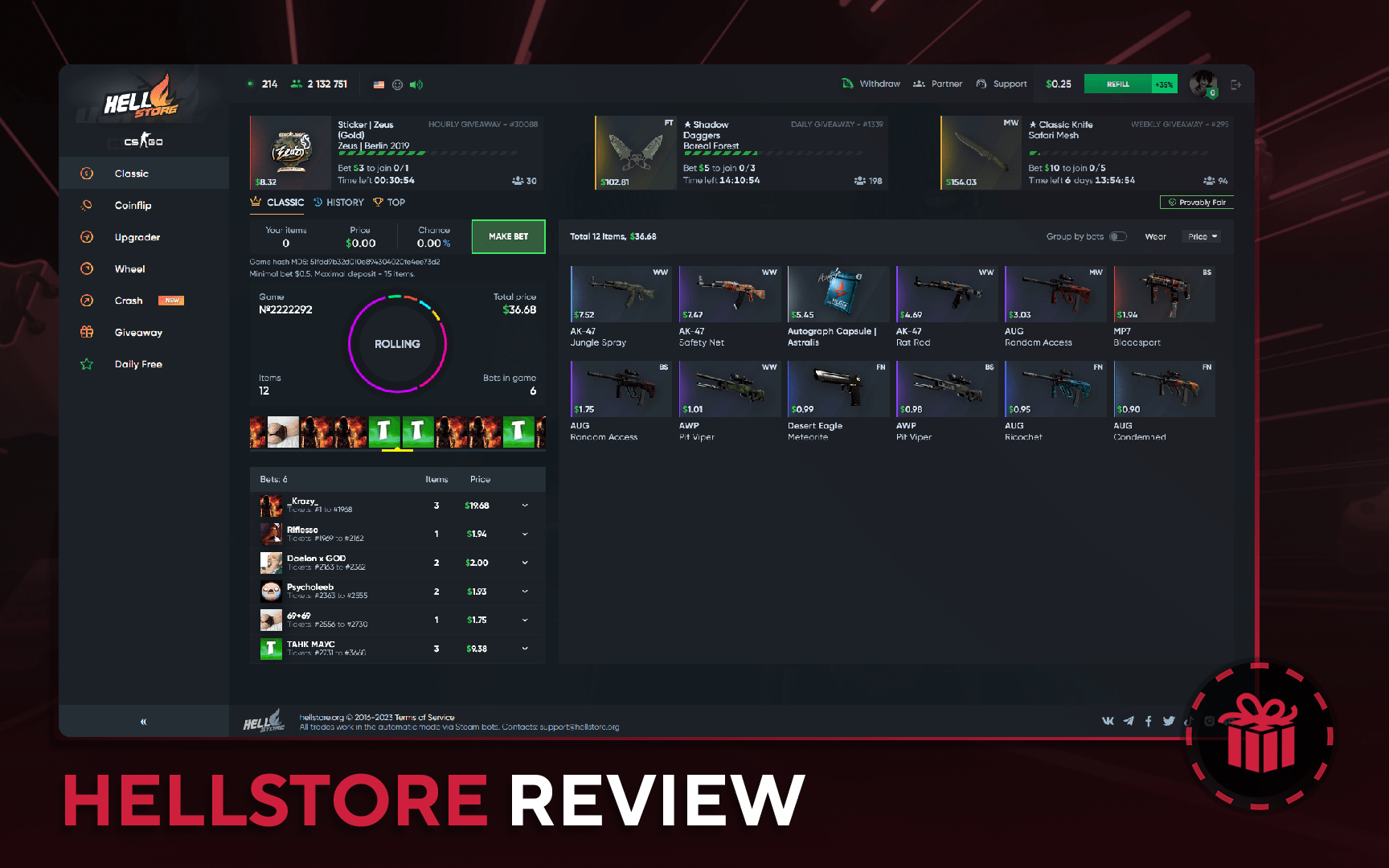Screen dimensions: 1389x868
Task: Expand _Krazy_'s bet details
Action: pos(525,505)
